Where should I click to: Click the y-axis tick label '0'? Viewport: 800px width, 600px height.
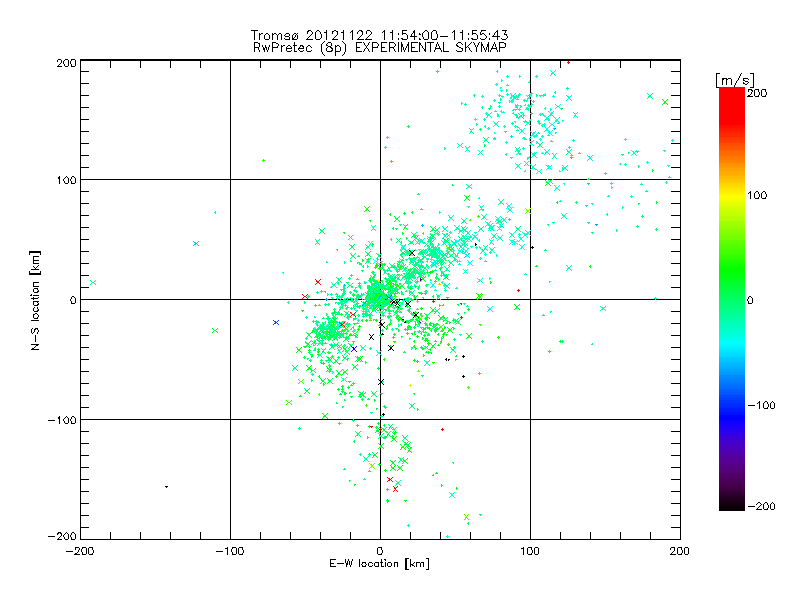(73, 300)
